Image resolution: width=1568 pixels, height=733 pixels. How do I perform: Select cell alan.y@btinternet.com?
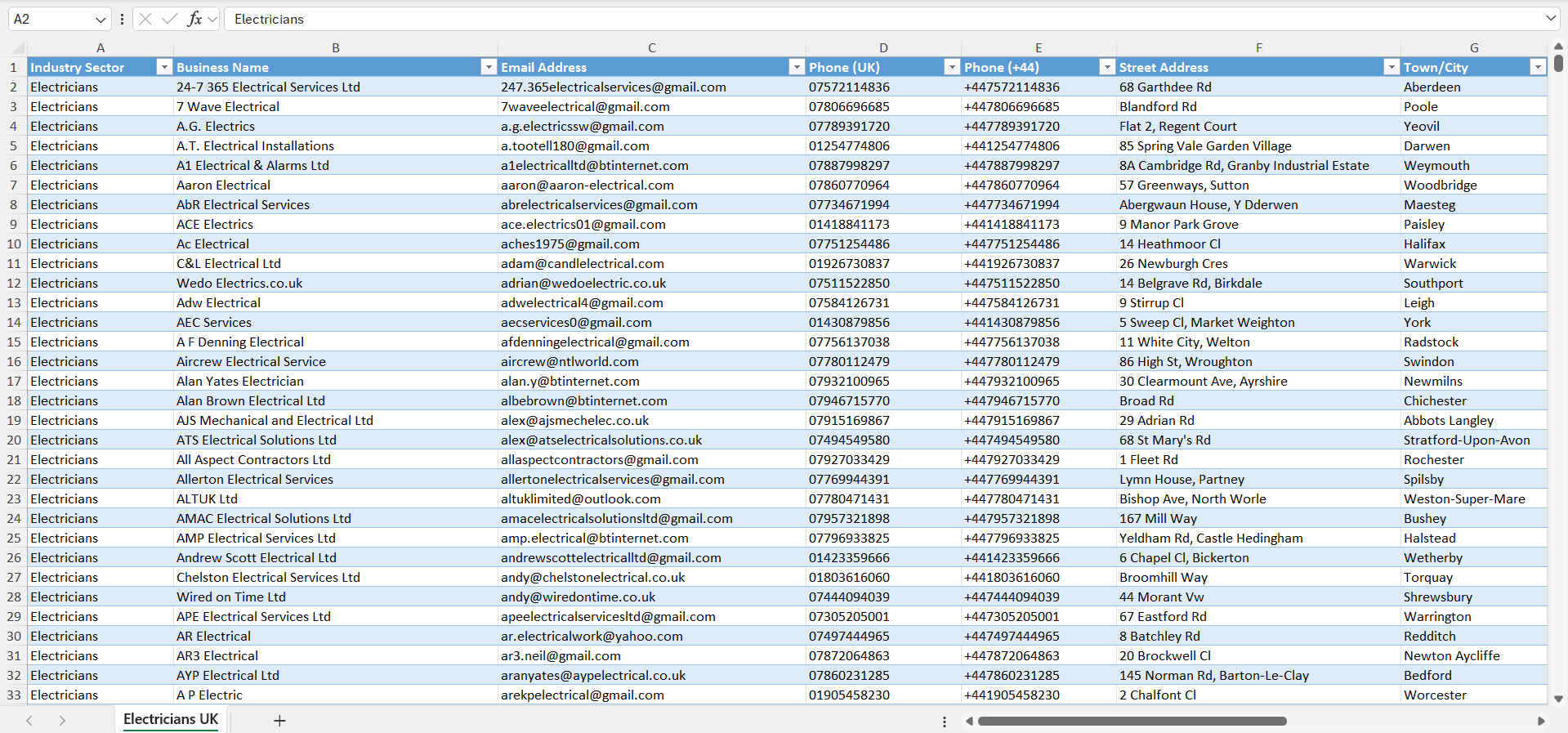(652, 381)
